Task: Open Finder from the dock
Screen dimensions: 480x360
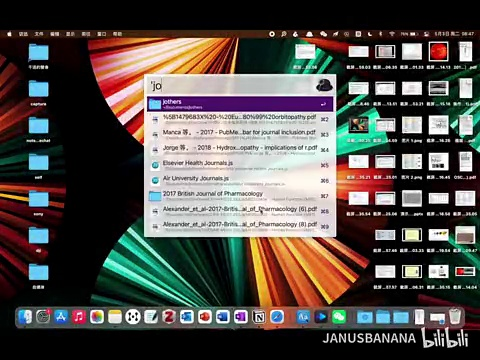Action: click(25, 317)
